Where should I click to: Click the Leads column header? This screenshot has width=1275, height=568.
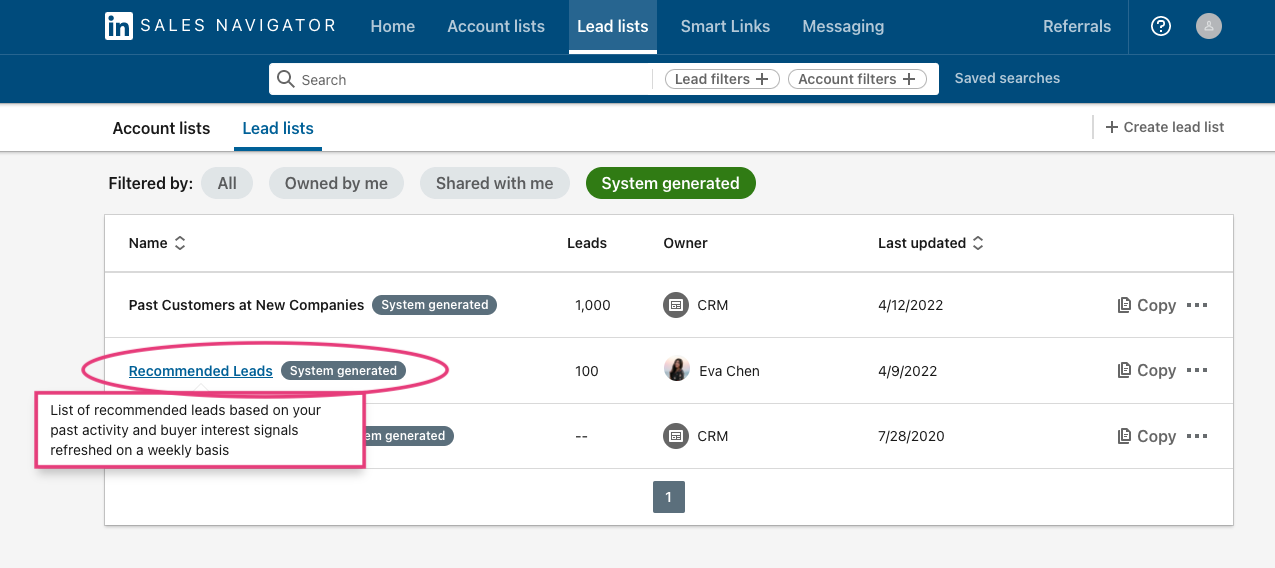(x=587, y=243)
